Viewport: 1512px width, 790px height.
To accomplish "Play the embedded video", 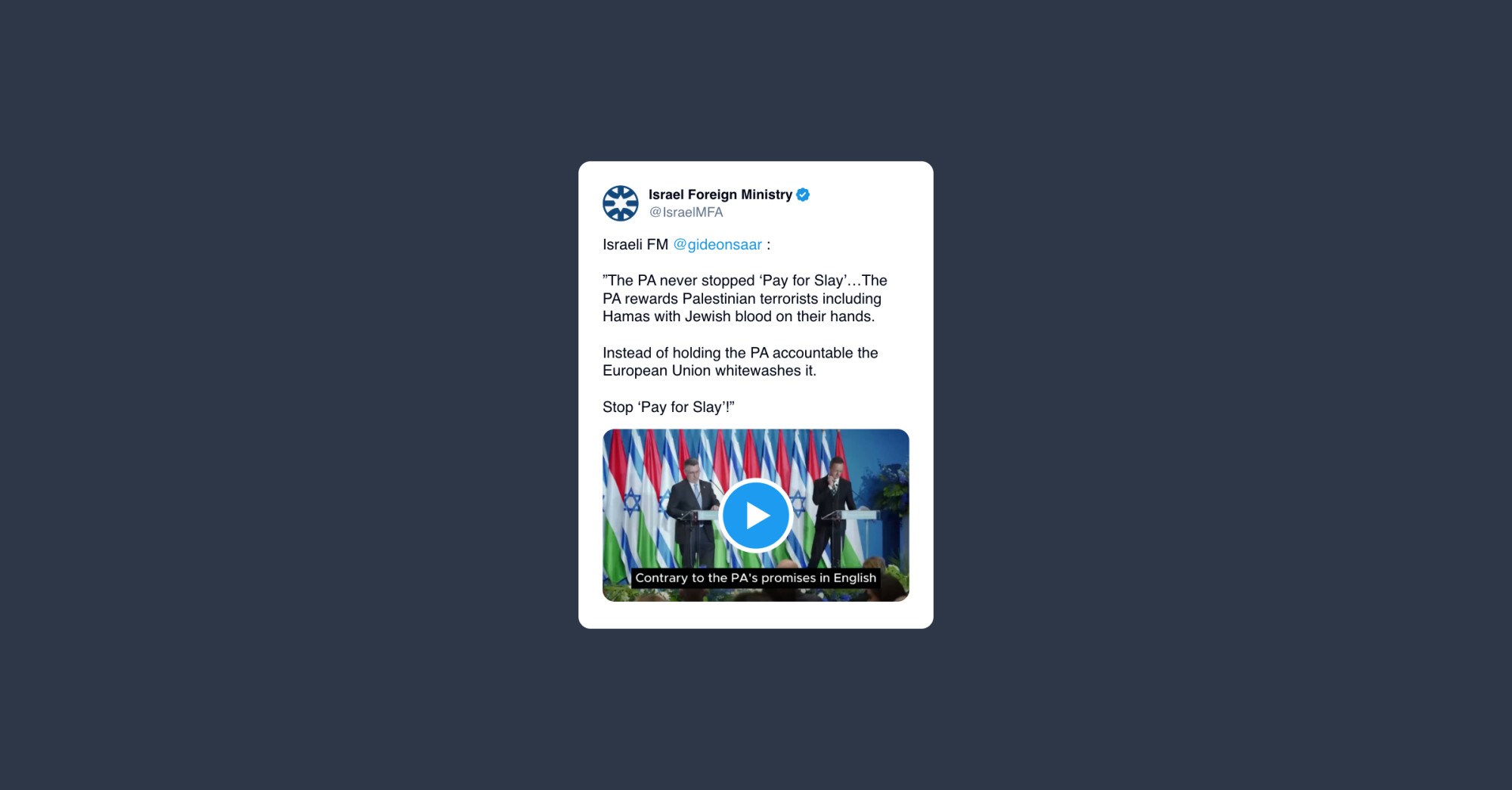I will 755,516.
